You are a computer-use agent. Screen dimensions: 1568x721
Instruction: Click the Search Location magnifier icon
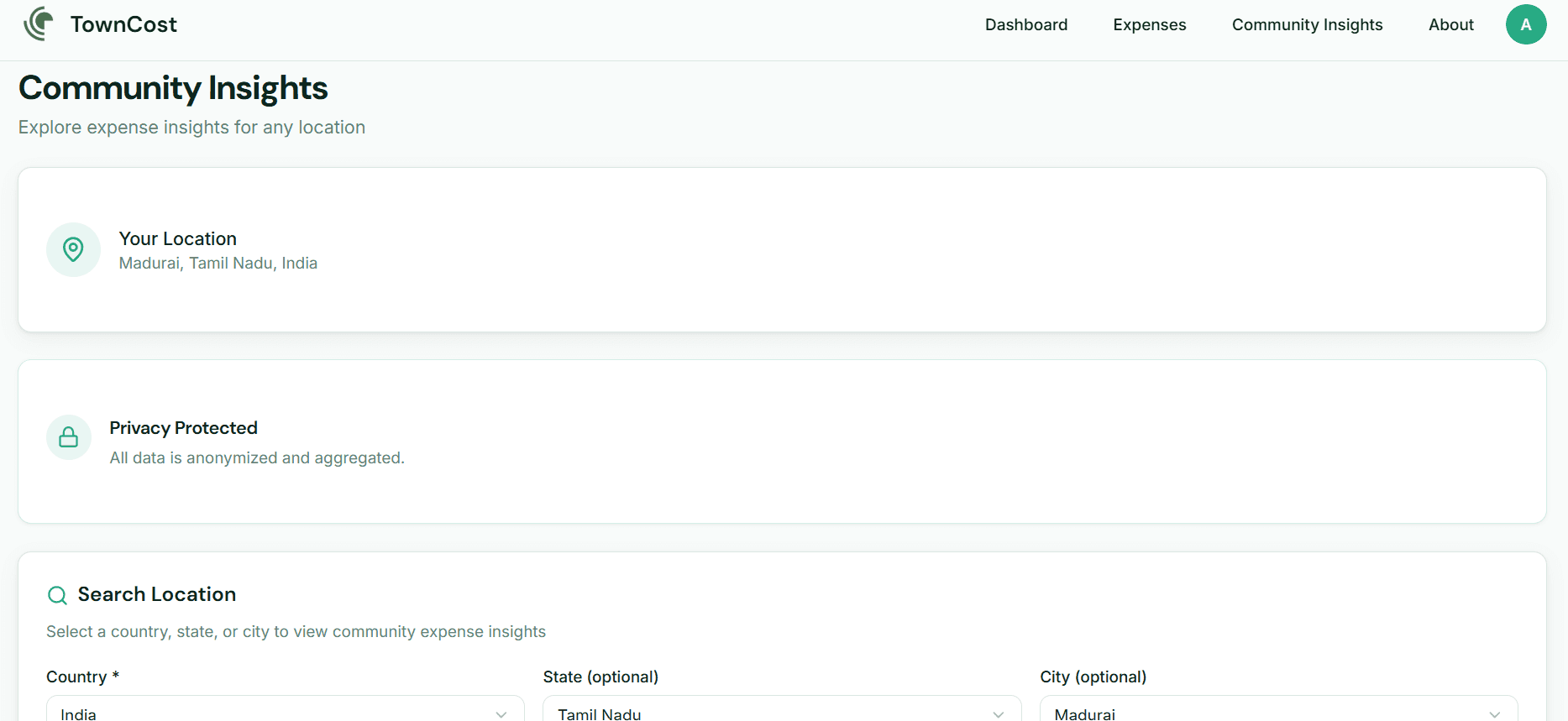click(x=57, y=595)
